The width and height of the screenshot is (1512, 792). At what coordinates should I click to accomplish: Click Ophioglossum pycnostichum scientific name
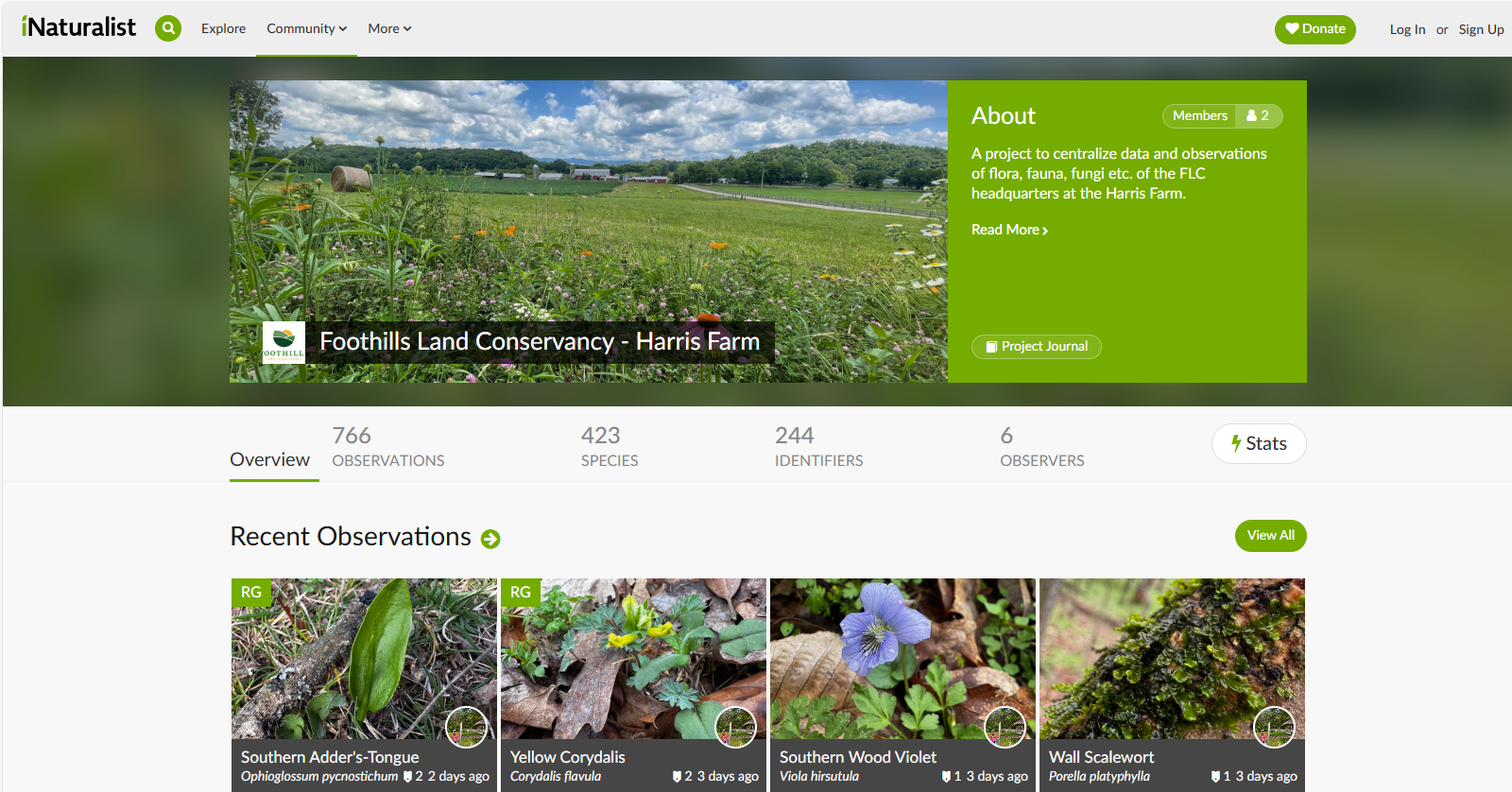tap(319, 776)
